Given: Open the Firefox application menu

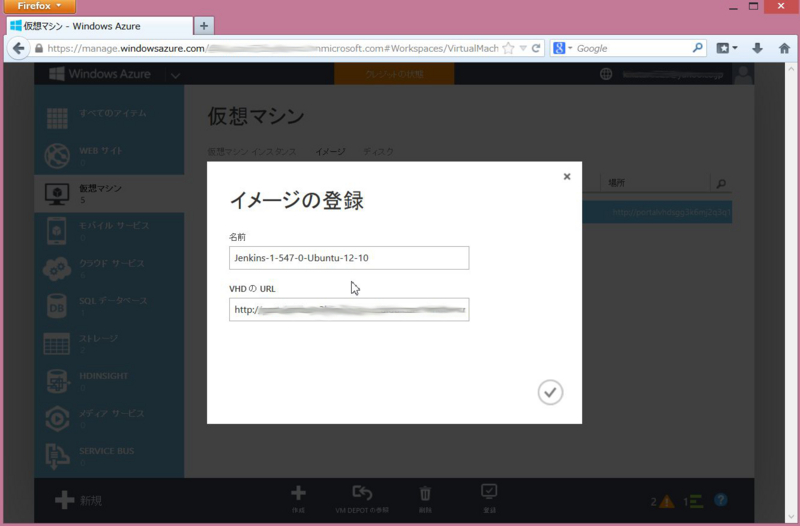Looking at the screenshot, I should pyautogui.click(x=40, y=6).
